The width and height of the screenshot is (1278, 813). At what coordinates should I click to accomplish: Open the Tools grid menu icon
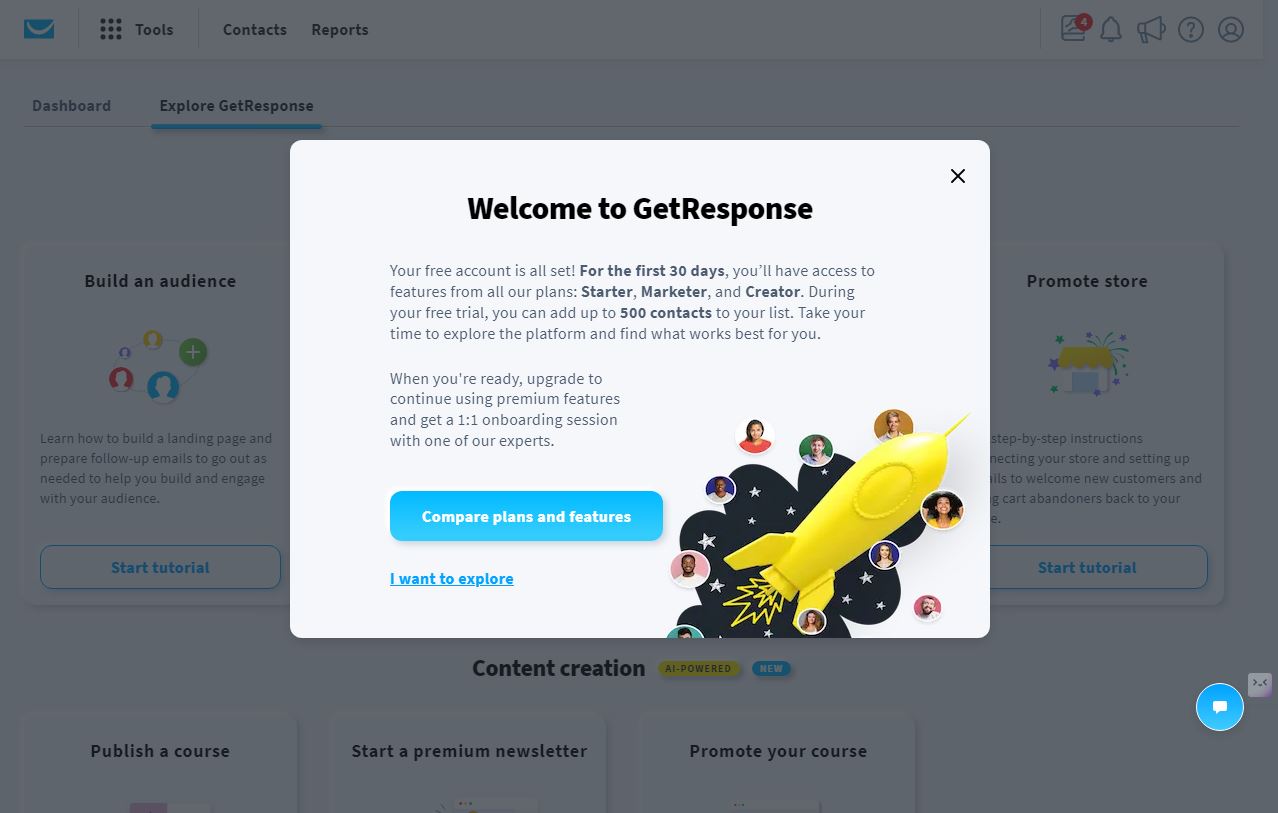[111, 29]
